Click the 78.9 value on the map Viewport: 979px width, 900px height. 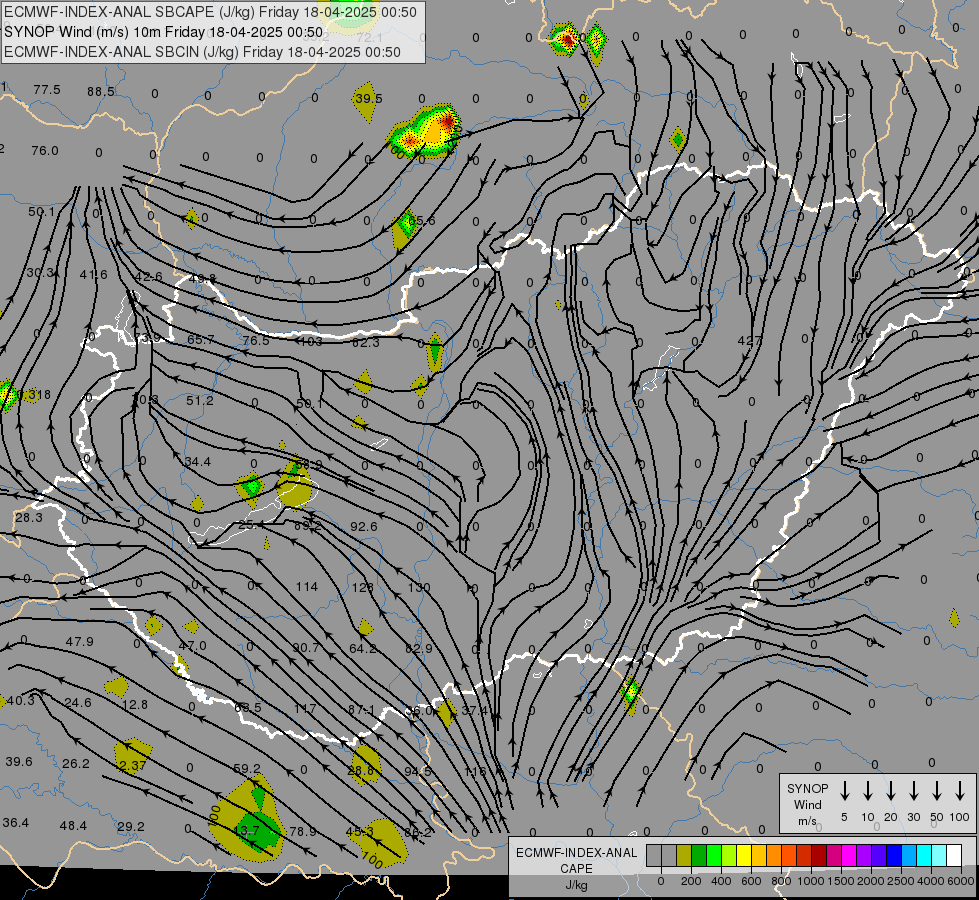tap(303, 831)
